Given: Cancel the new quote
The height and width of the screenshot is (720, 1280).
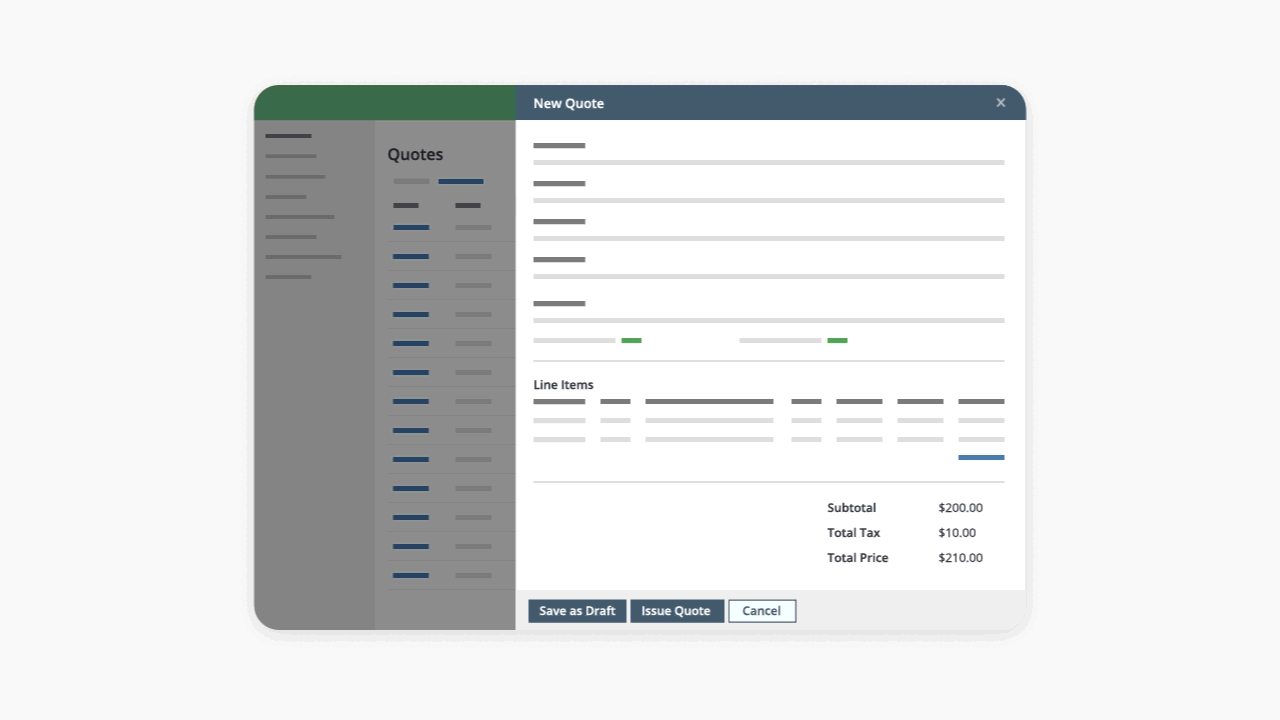Looking at the screenshot, I should click(x=762, y=611).
